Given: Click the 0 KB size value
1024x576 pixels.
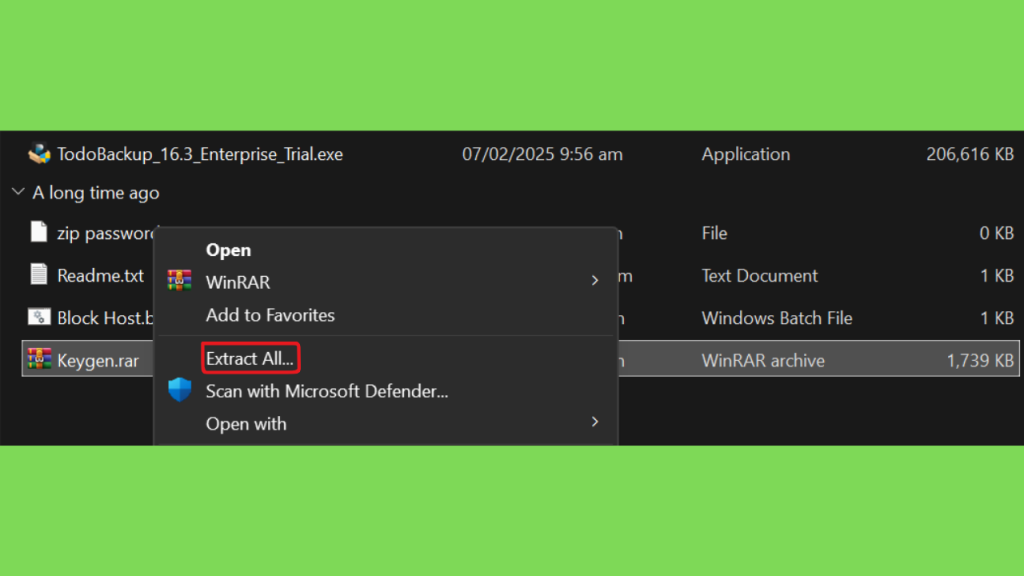Looking at the screenshot, I should click(x=997, y=233).
